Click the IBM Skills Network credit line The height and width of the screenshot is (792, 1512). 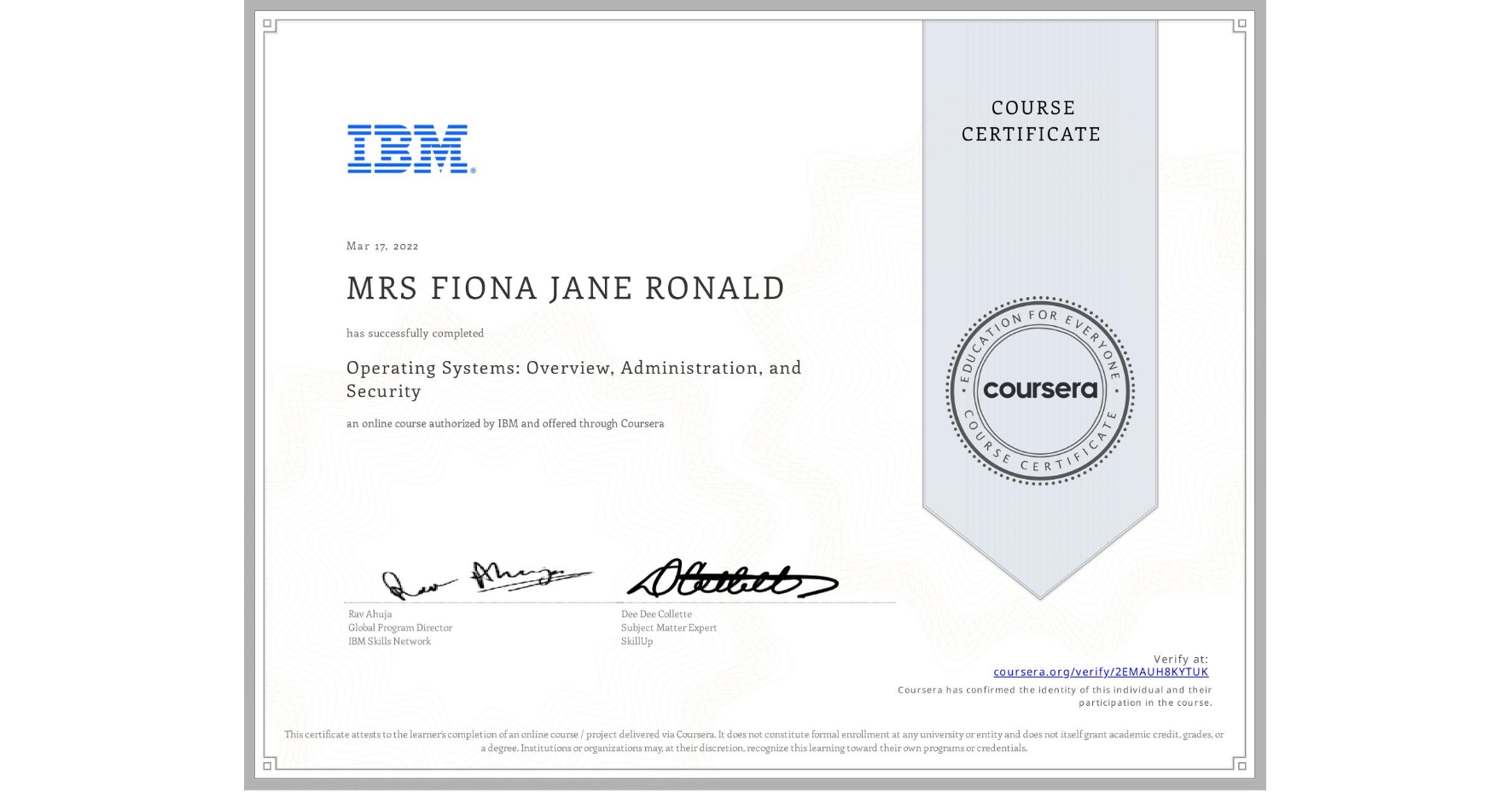pos(388,641)
